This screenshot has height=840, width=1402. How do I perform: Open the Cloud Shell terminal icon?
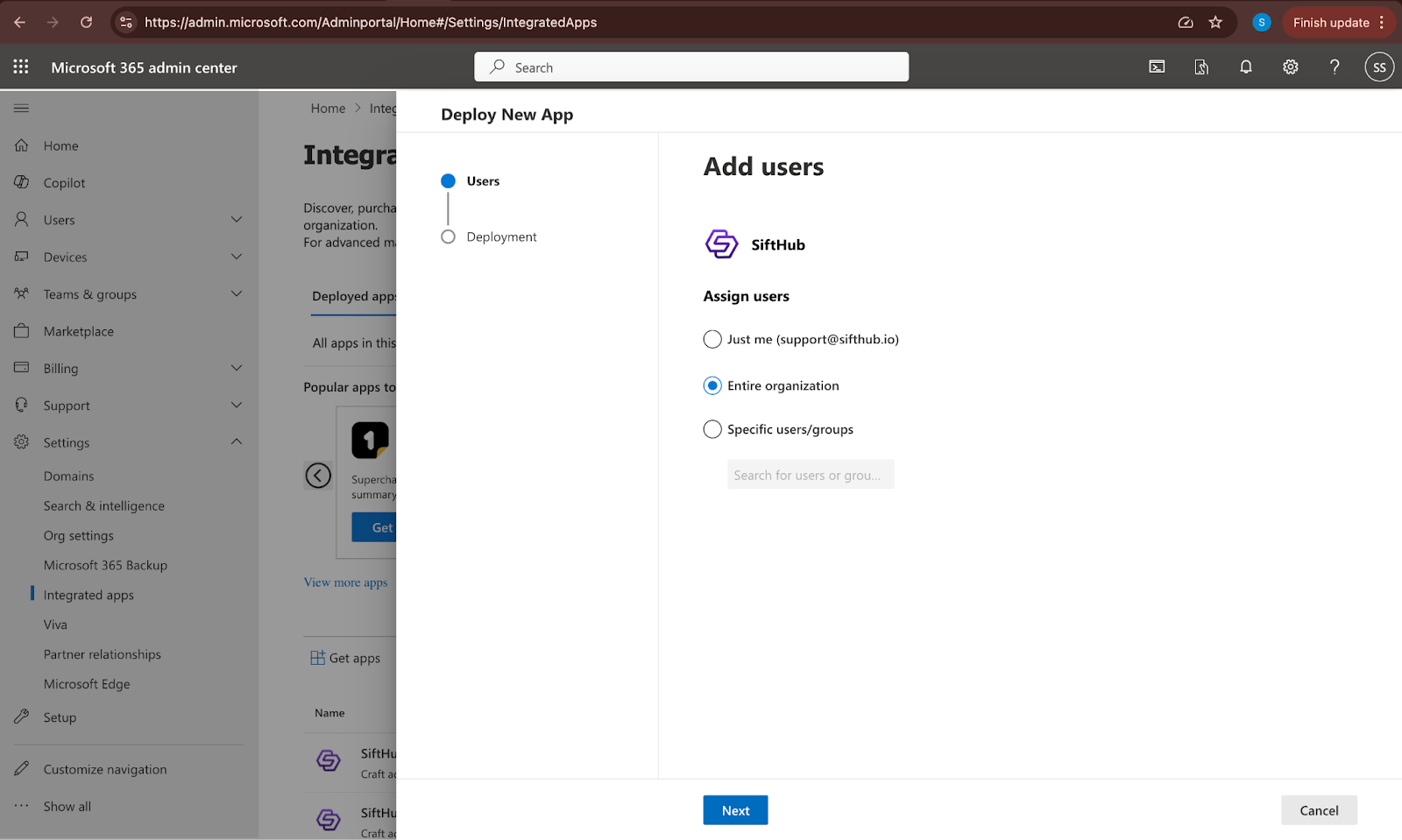[x=1157, y=67]
